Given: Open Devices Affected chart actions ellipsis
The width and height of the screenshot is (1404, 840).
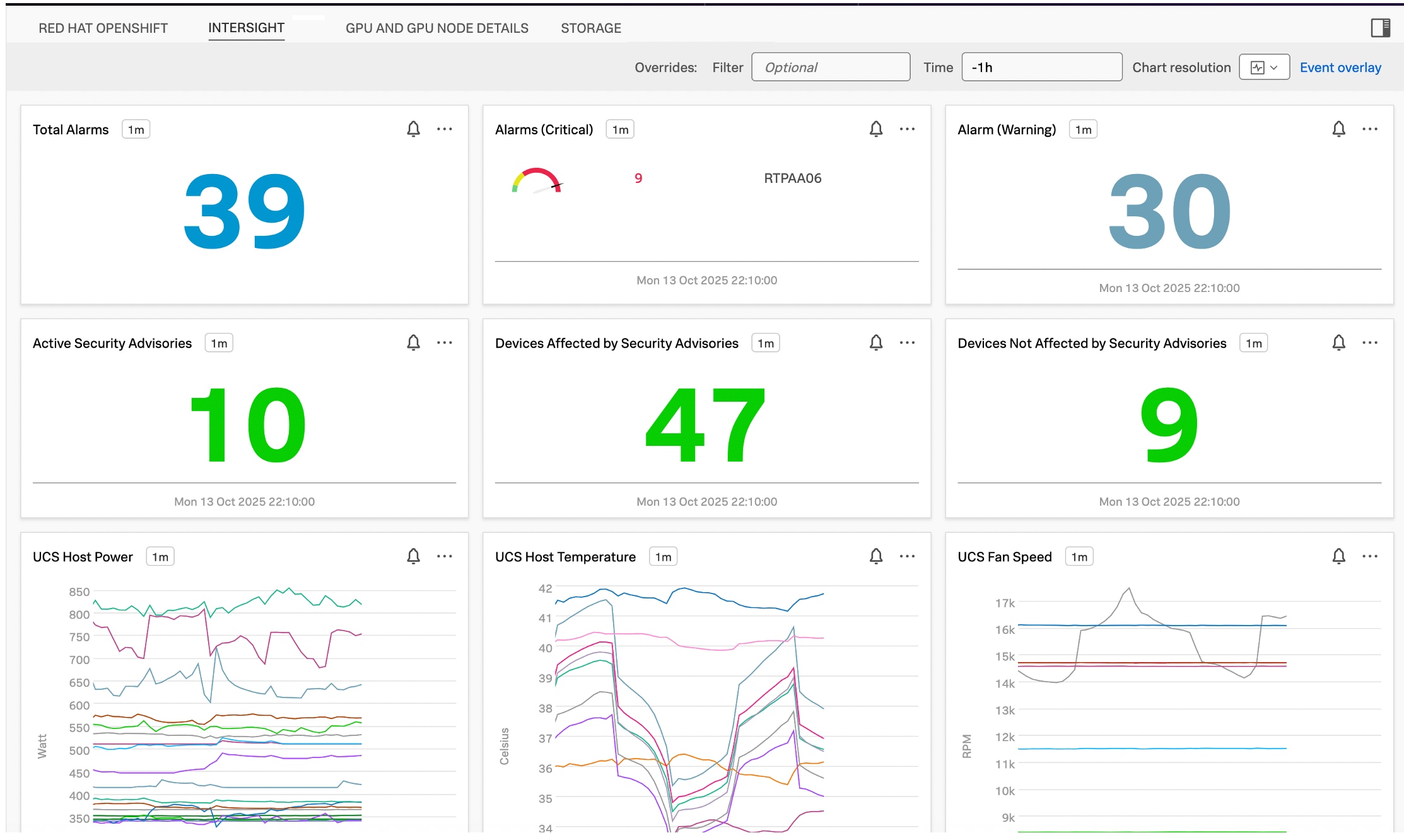Looking at the screenshot, I should coord(907,342).
